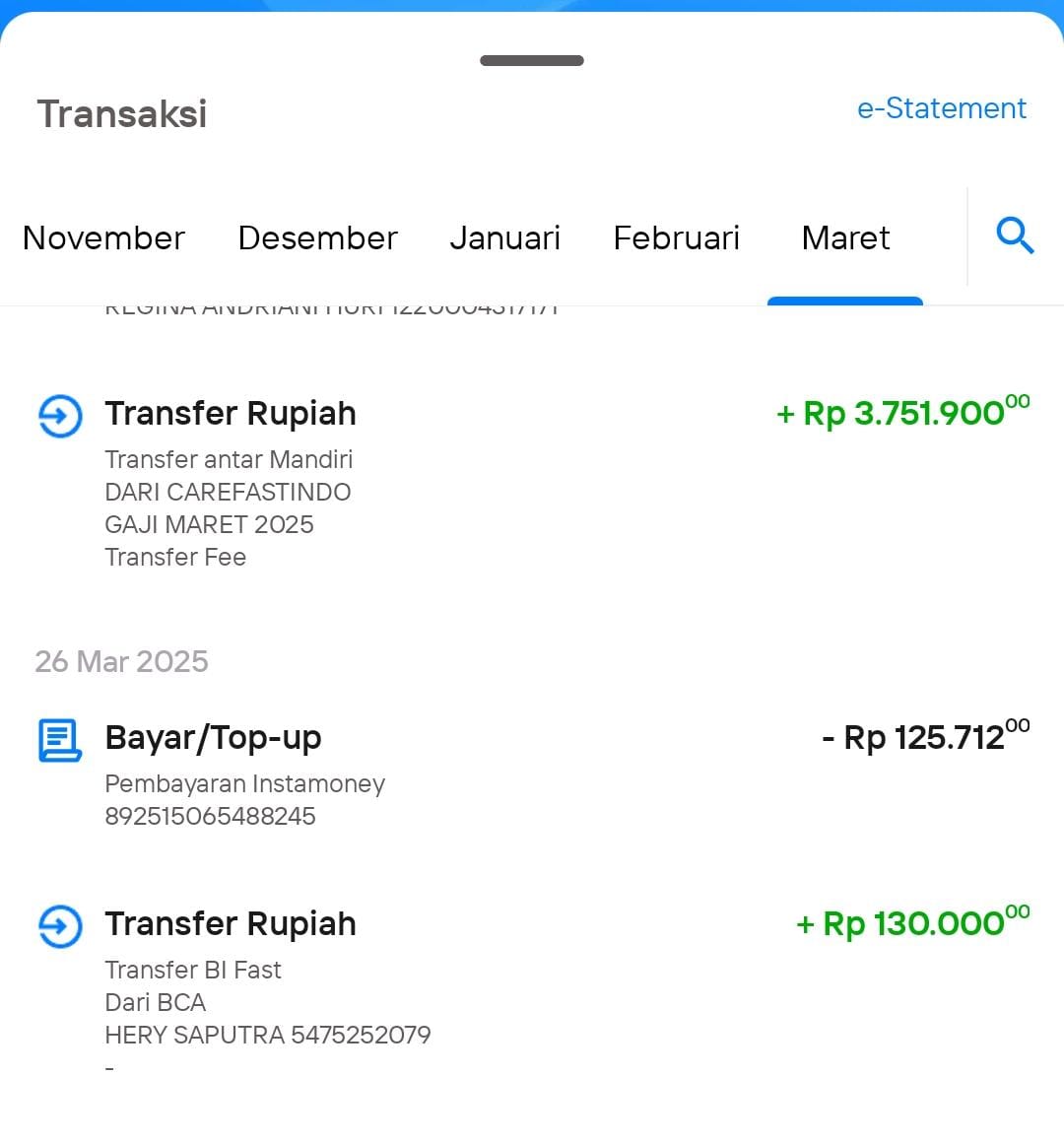Tap the Pembayaran Instamoney description

(x=245, y=783)
